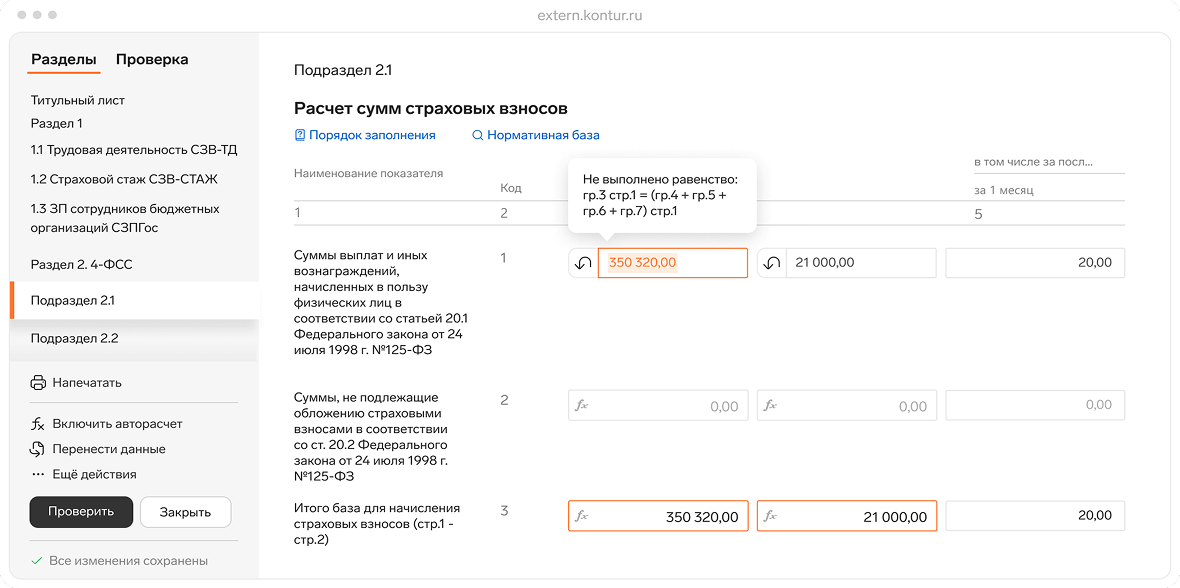Click the fx icon in the Итого база row
Screen dimensions: 1180x588
(x=583, y=515)
